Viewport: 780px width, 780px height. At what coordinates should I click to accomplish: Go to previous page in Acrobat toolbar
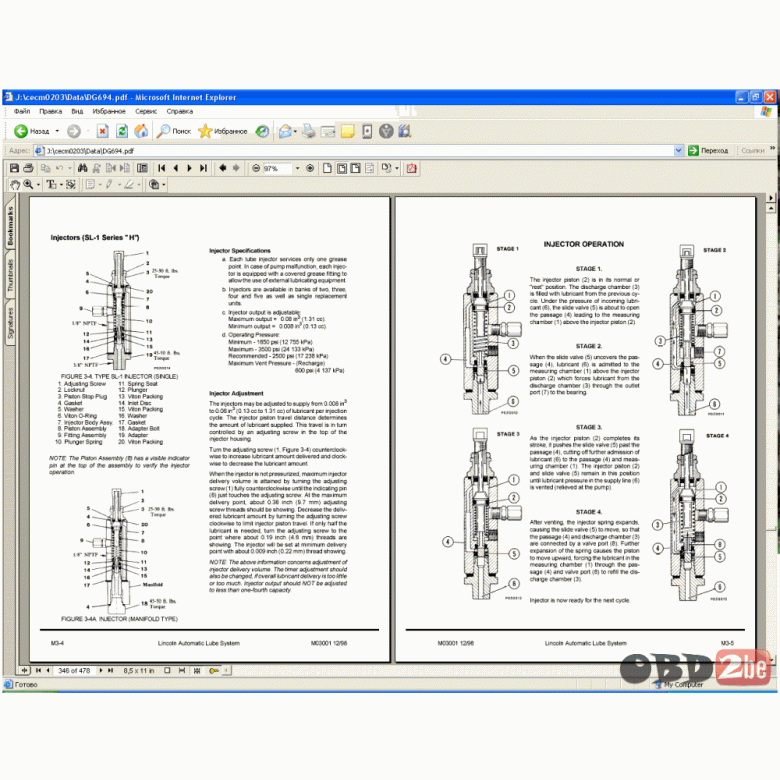[176, 168]
